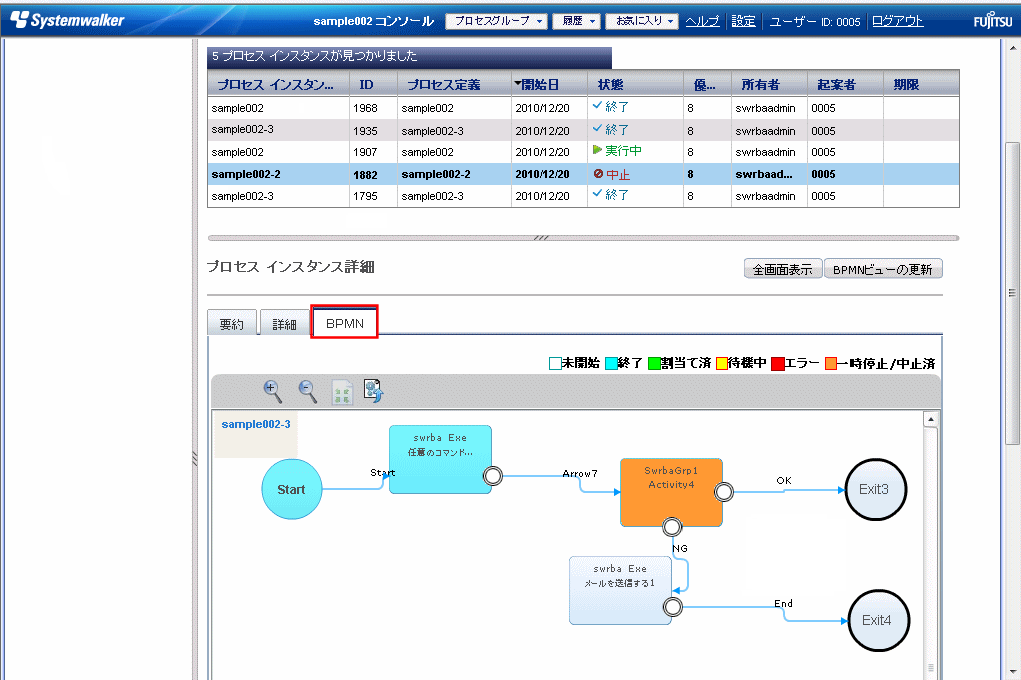This screenshot has width=1021, height=680.
Task: Select the orange SwrbaGrp1 Activity4 node
Action: click(670, 492)
